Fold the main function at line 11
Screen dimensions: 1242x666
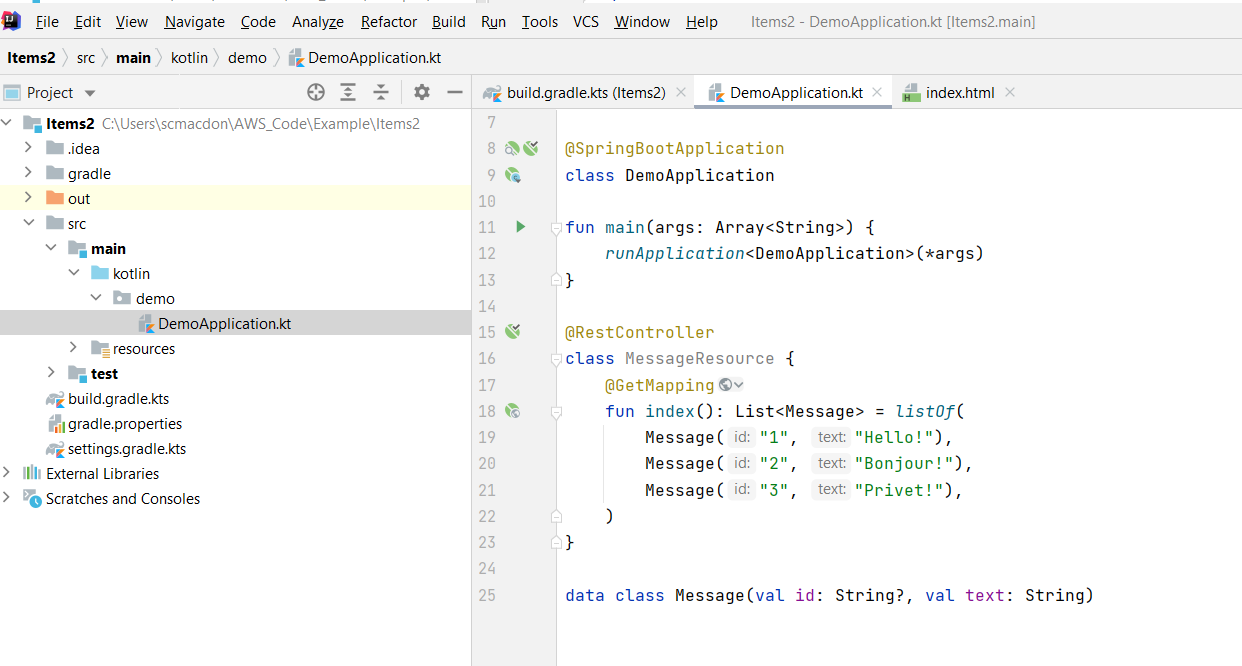[x=556, y=228]
